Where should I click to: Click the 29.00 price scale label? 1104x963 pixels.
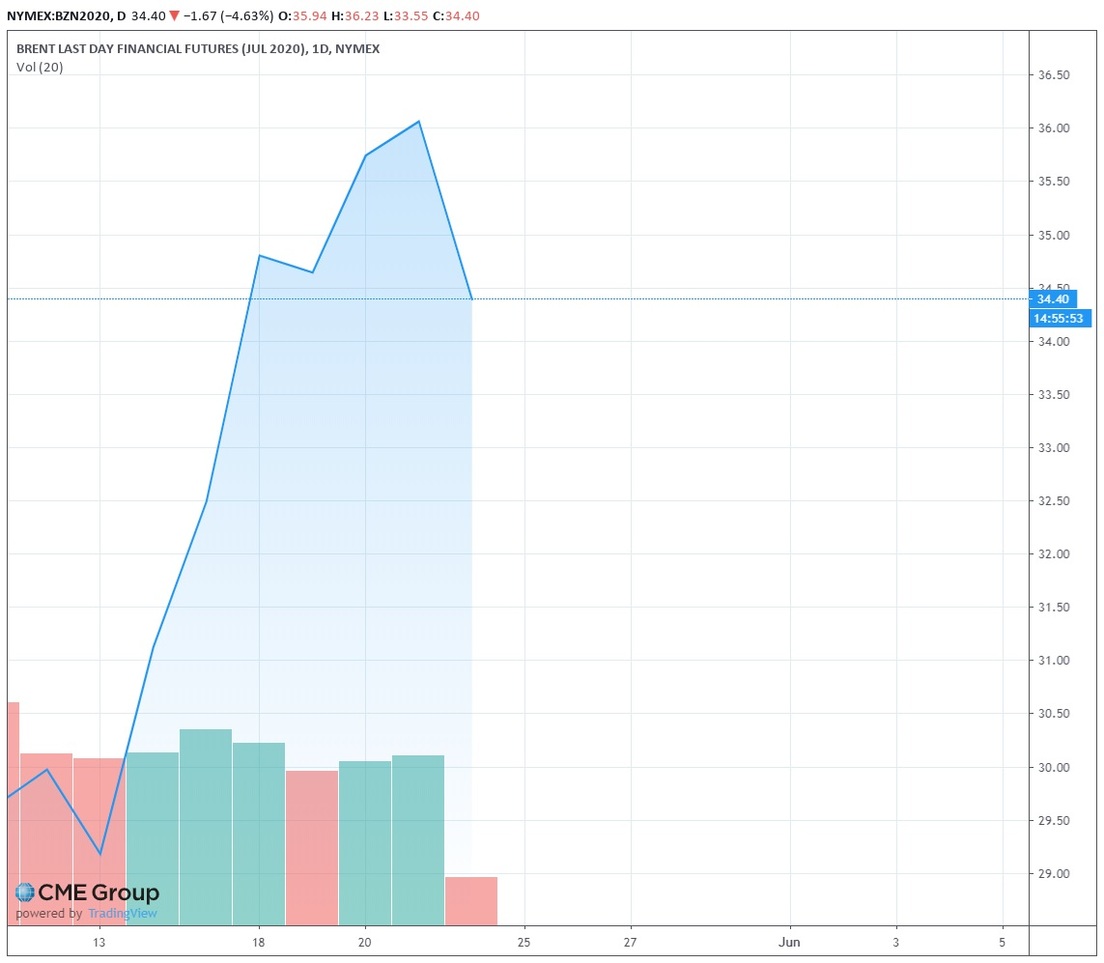1053,873
